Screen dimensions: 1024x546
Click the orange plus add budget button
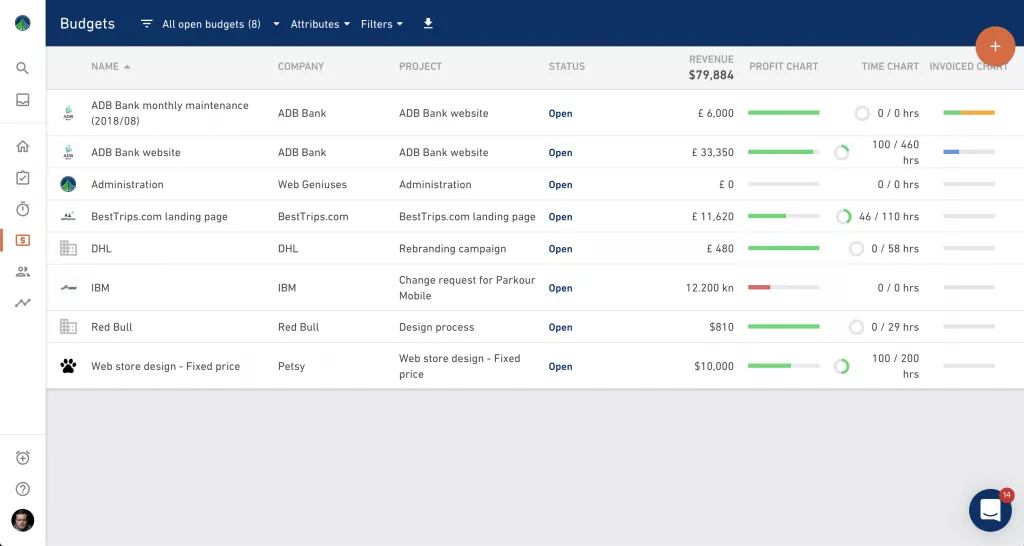click(995, 46)
